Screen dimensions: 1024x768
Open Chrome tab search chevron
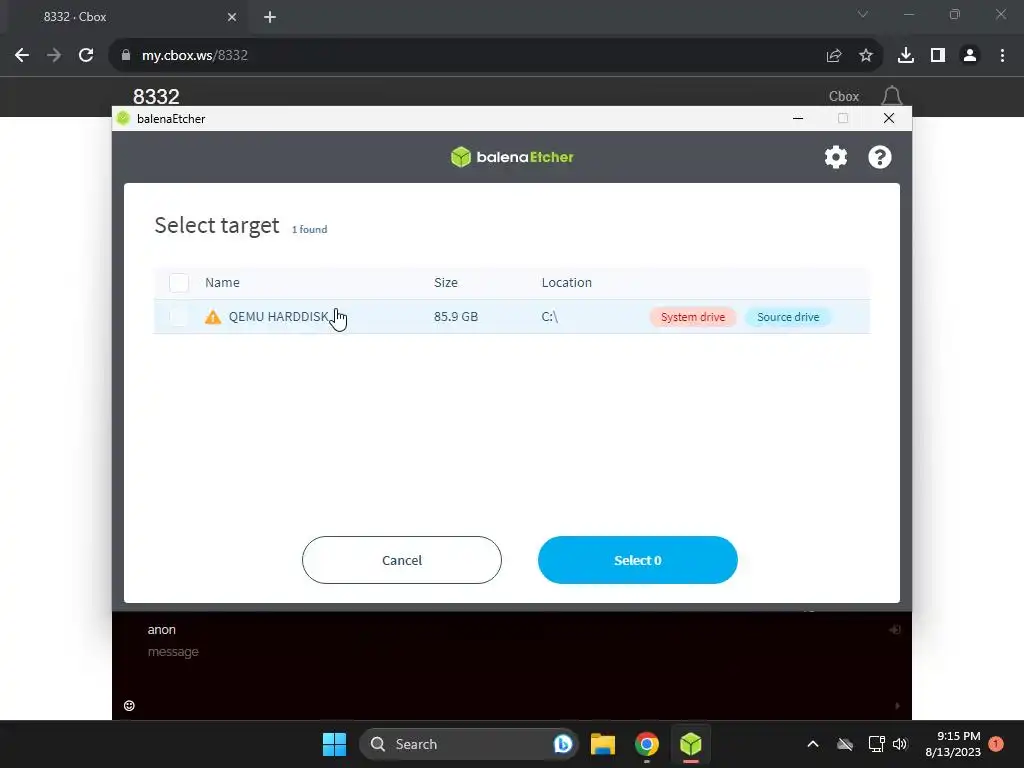(863, 14)
